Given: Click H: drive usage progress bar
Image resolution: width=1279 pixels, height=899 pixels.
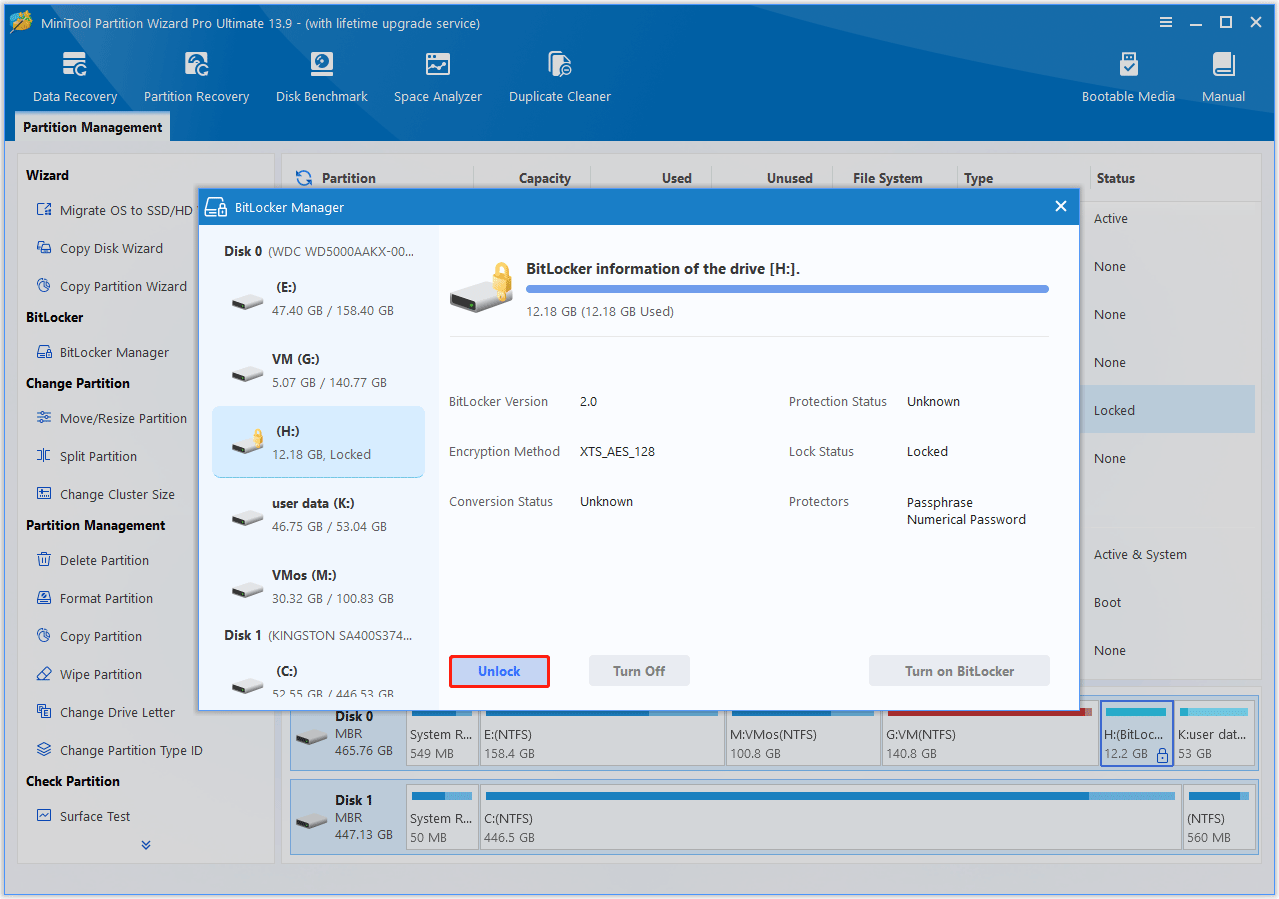Looking at the screenshot, I should pyautogui.click(x=787, y=289).
